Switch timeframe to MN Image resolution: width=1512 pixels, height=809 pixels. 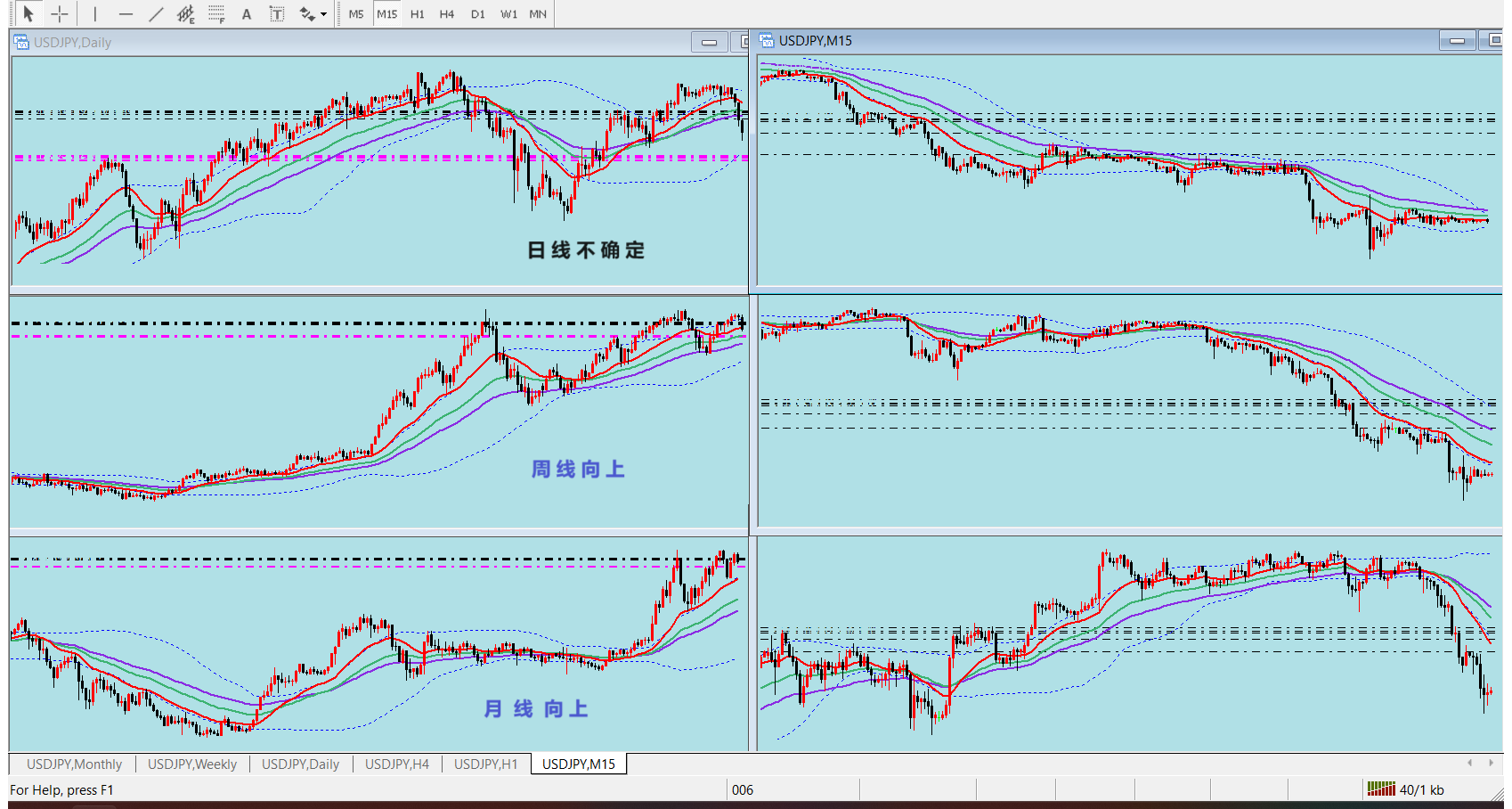pos(538,13)
